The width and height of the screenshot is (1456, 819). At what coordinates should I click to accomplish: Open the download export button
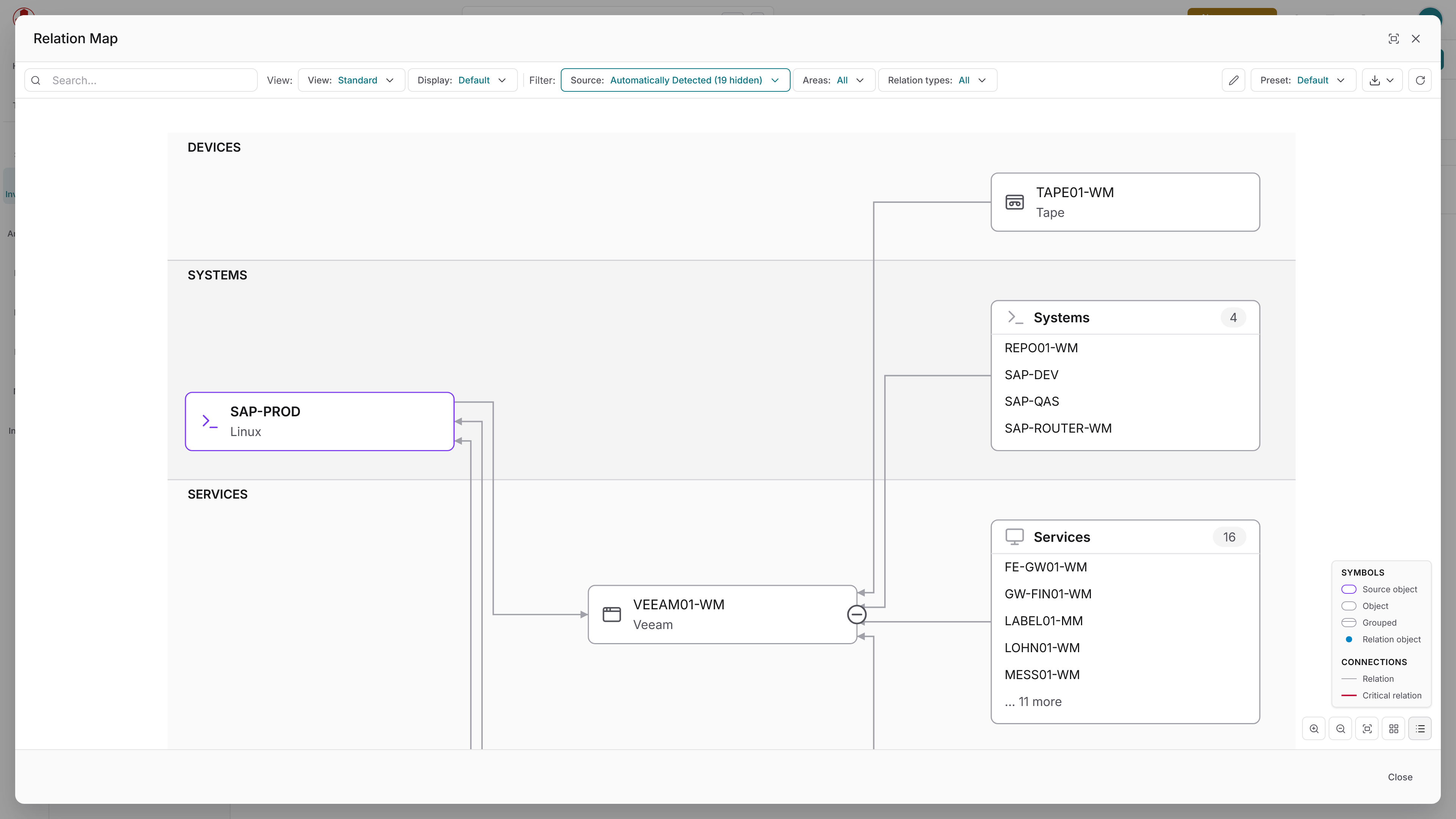coord(1382,80)
